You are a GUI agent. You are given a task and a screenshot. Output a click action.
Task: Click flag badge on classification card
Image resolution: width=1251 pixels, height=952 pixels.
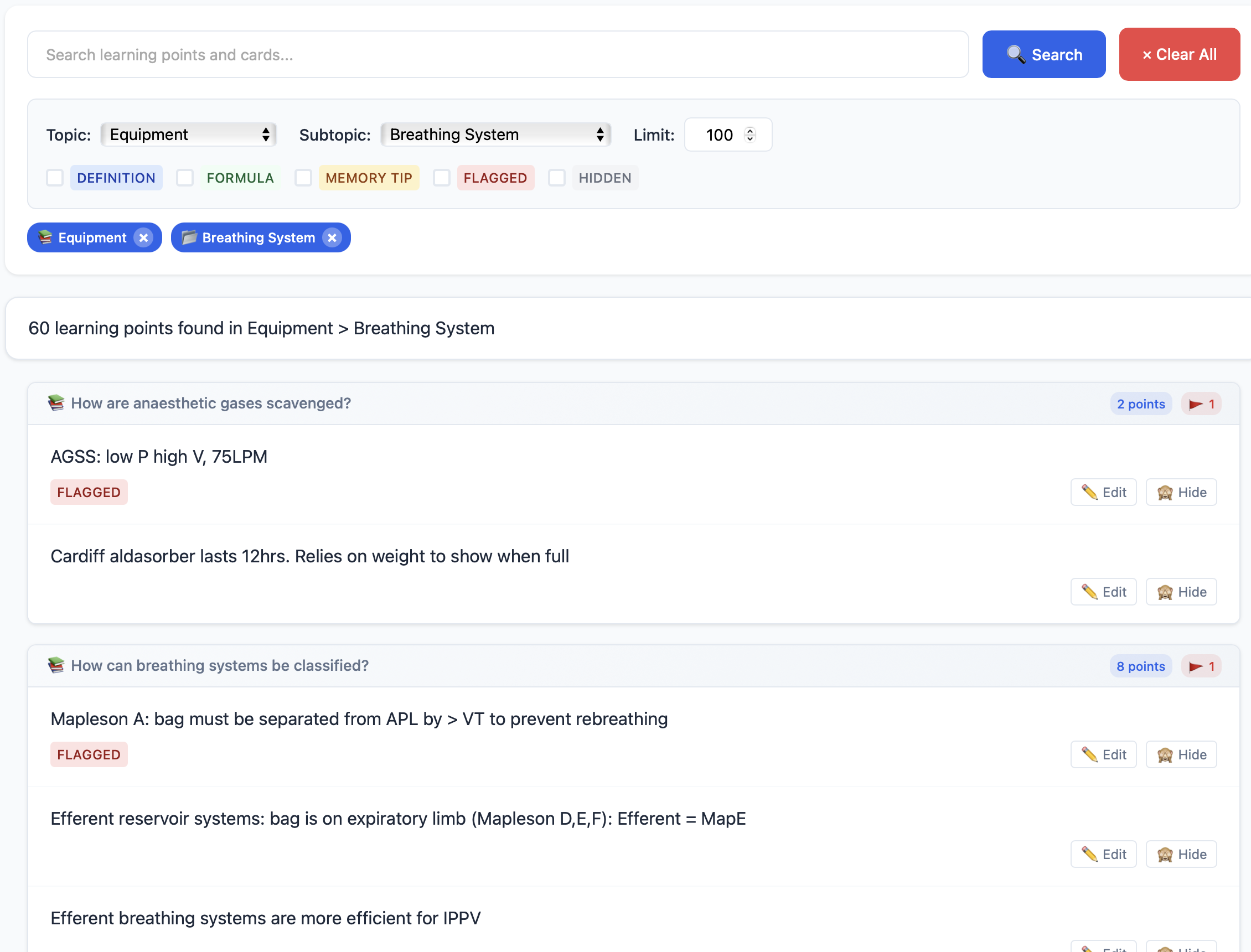click(1201, 666)
